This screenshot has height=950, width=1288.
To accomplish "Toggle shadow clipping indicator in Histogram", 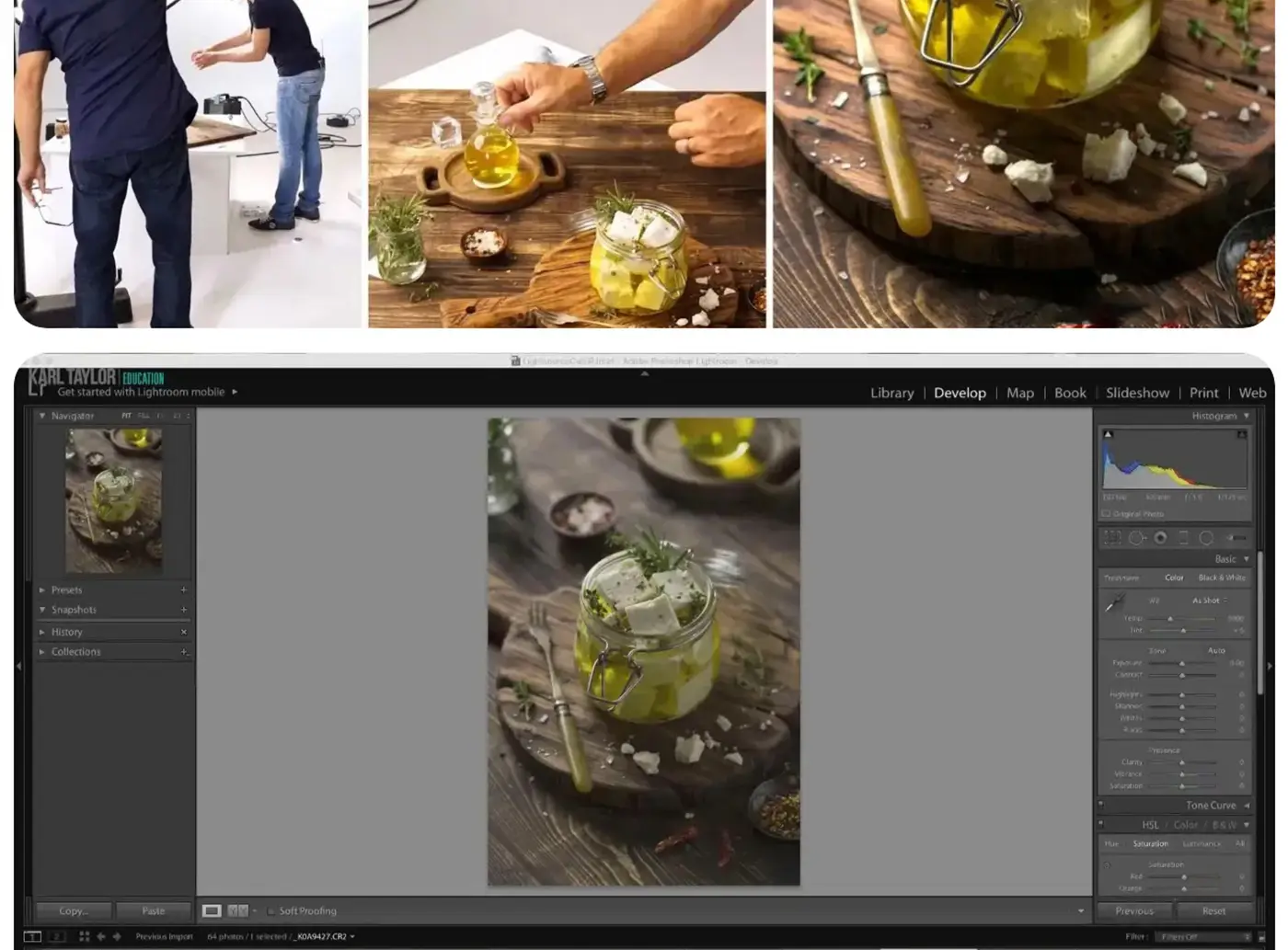I will click(1108, 434).
